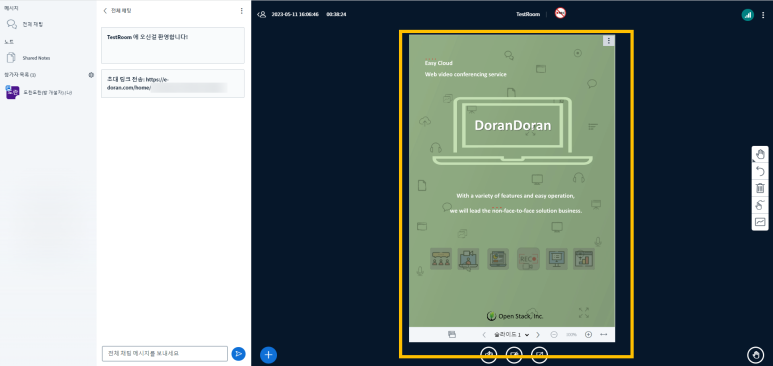773x366 pixels.
Task: Zoom in the presentation slide
Action: 588,334
